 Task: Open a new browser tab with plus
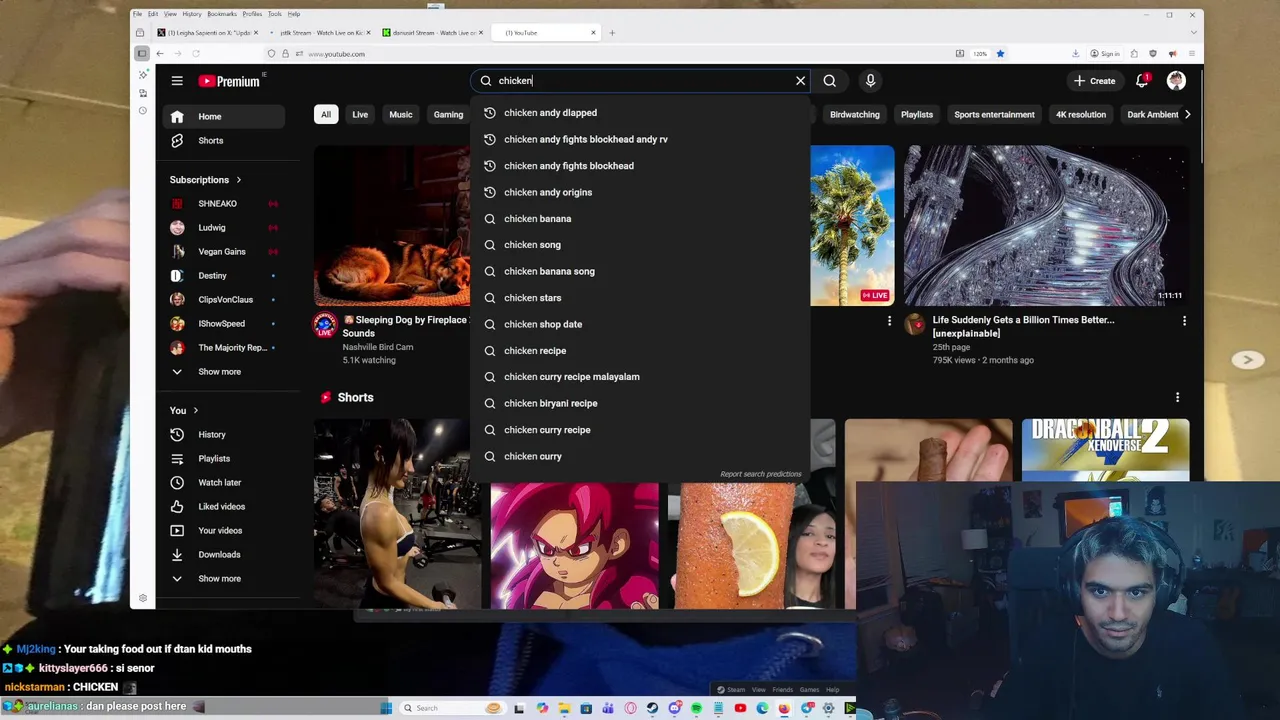pyautogui.click(x=612, y=33)
